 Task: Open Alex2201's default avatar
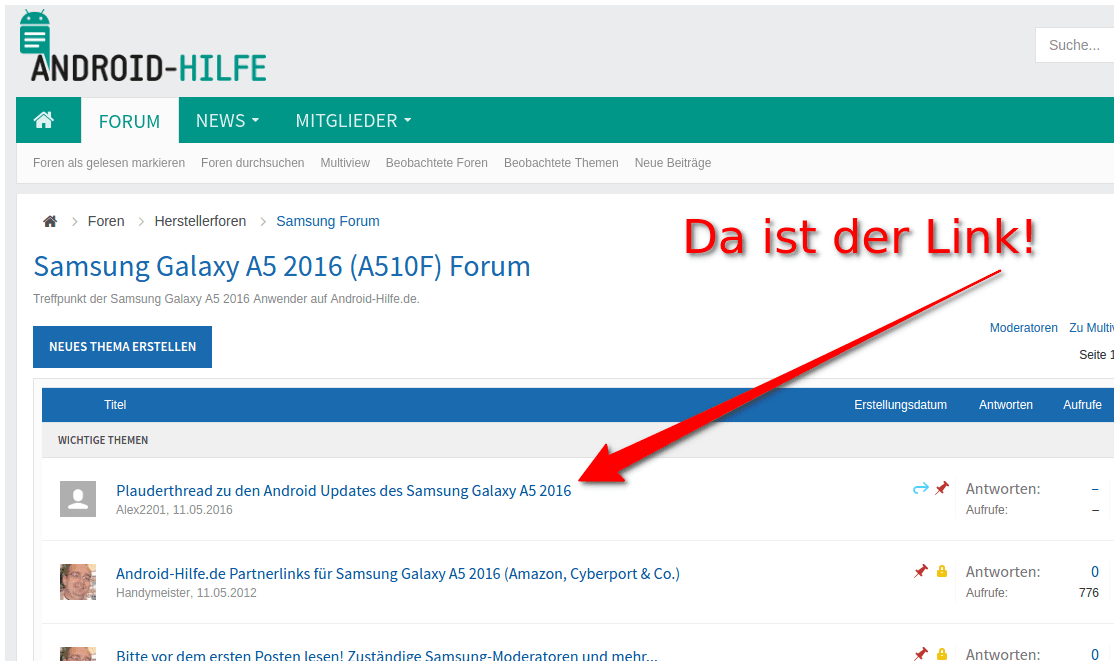(78, 499)
